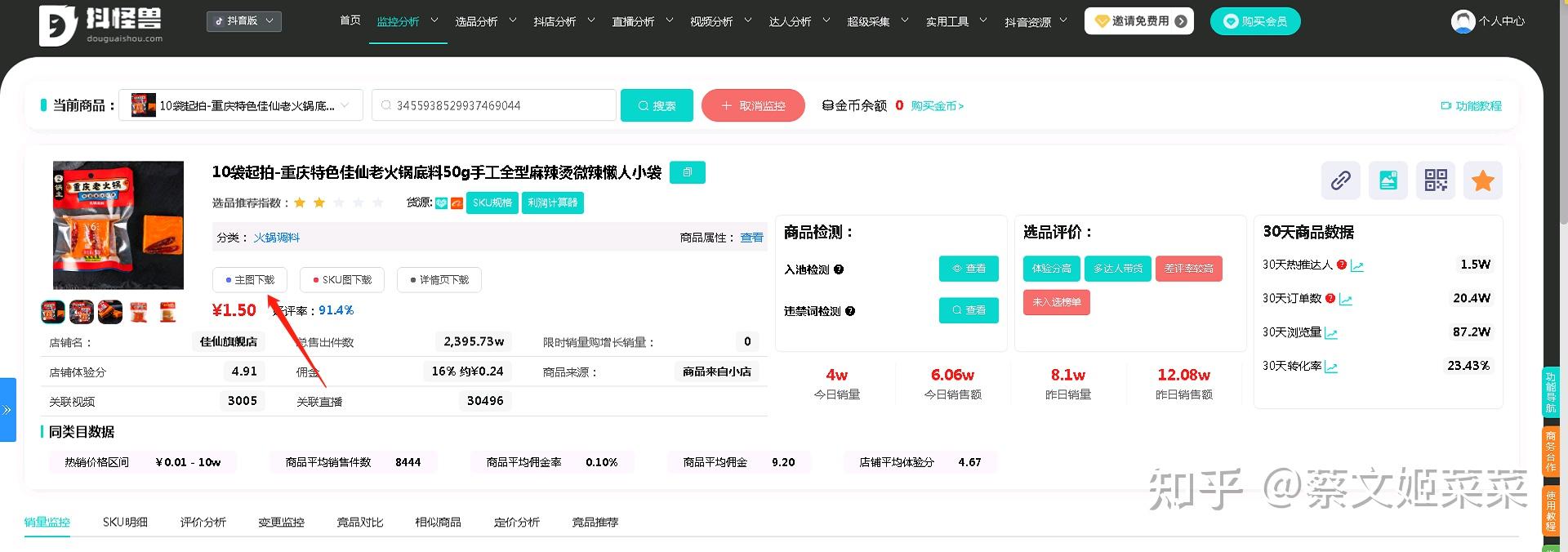Open the 当前商品 product selector dropdown
The width and height of the screenshot is (1568, 552).
tap(241, 105)
